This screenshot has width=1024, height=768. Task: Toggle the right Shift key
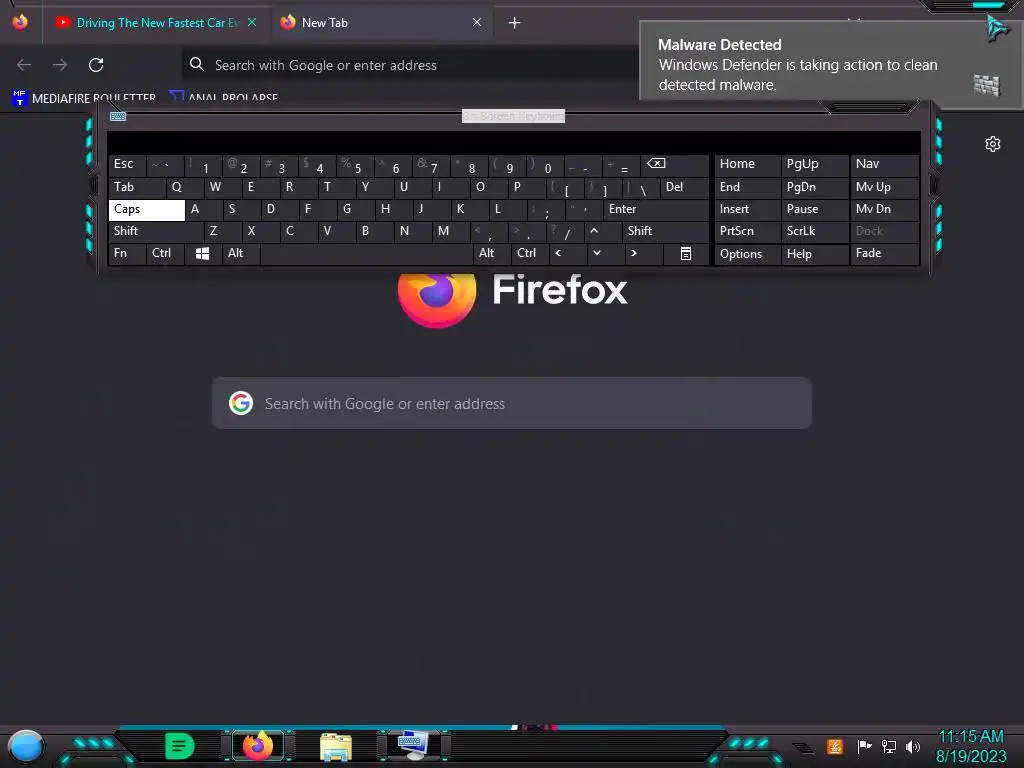click(x=665, y=231)
